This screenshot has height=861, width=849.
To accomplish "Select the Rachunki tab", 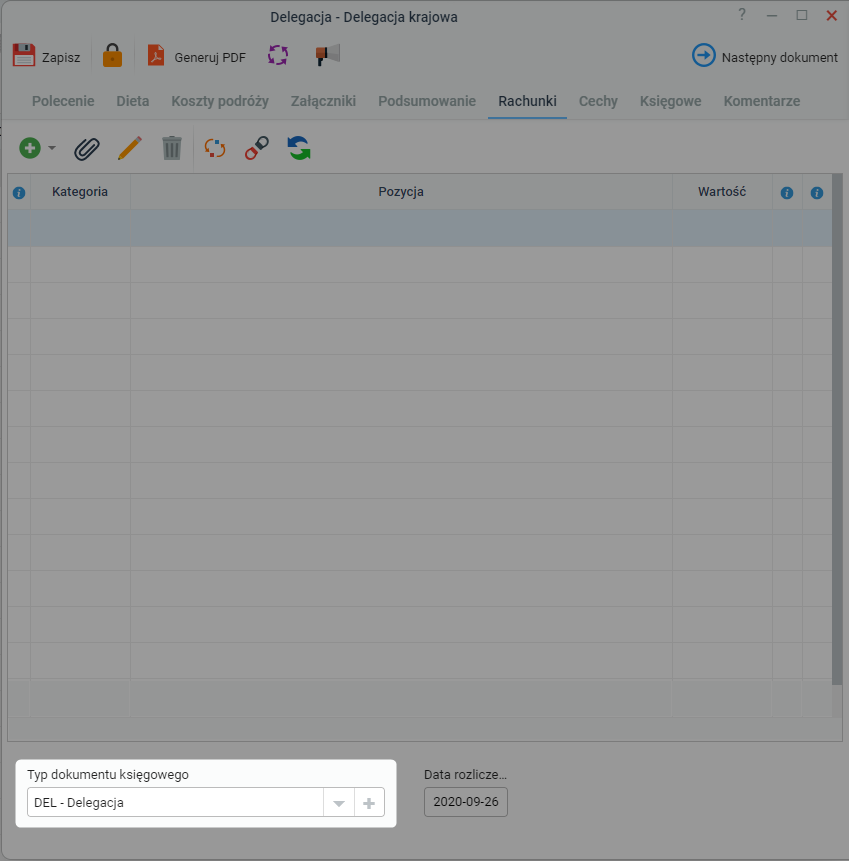I will point(528,101).
